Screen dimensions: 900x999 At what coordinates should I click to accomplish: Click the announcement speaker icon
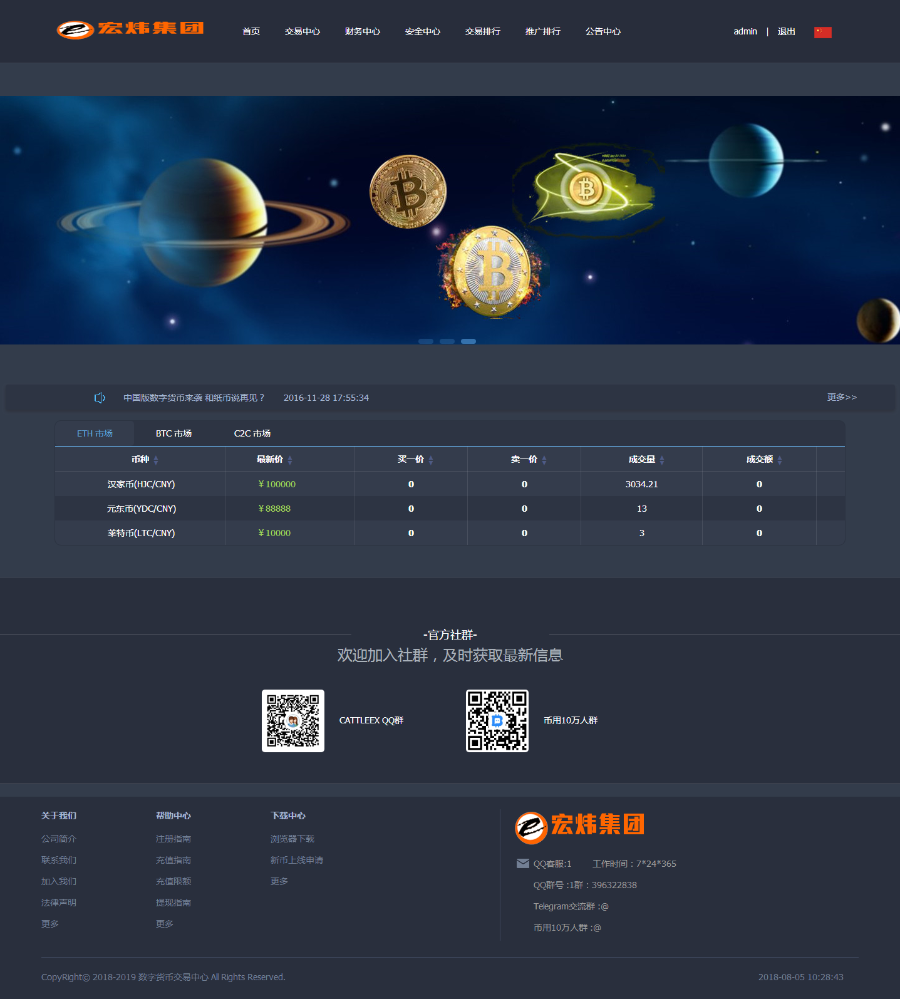tap(99, 397)
